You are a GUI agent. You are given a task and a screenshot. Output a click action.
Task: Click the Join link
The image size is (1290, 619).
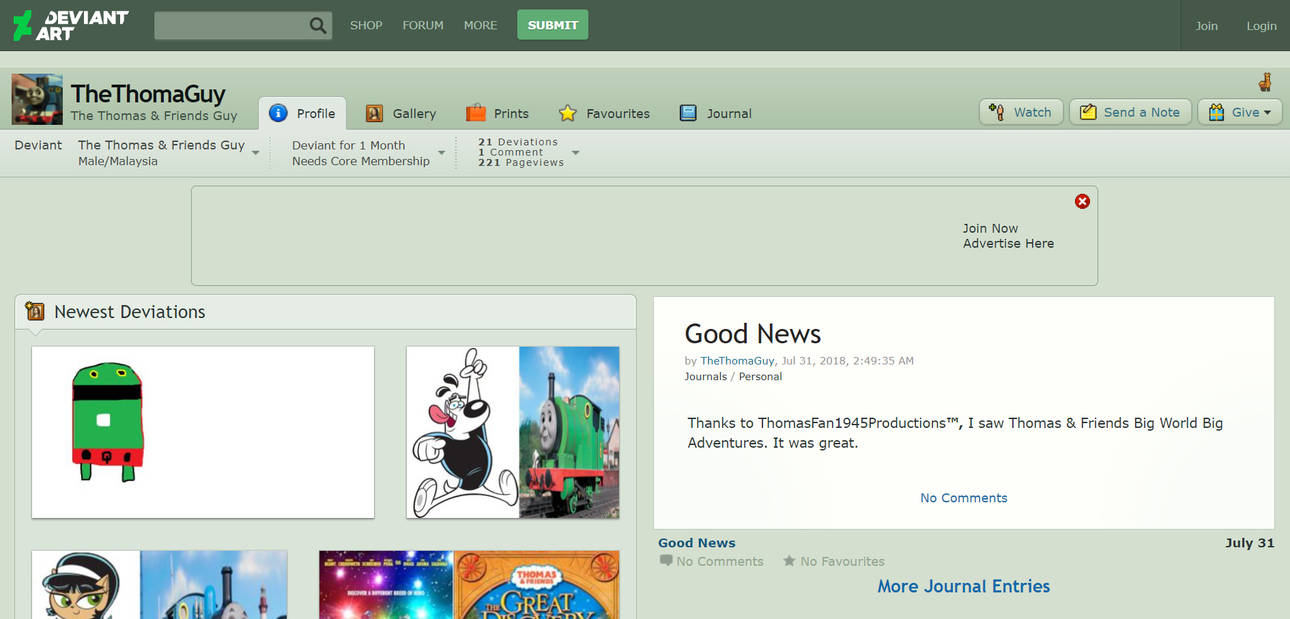(1207, 26)
